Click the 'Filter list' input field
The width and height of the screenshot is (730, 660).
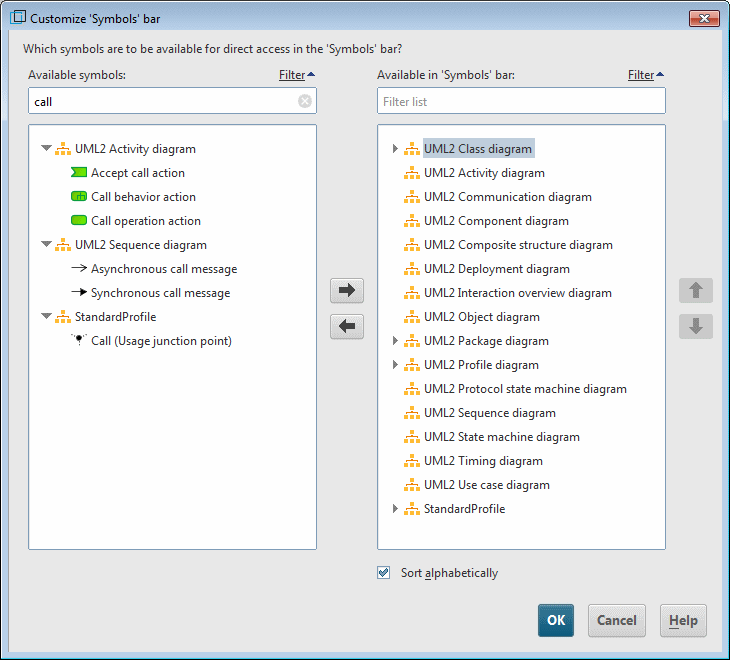[521, 101]
